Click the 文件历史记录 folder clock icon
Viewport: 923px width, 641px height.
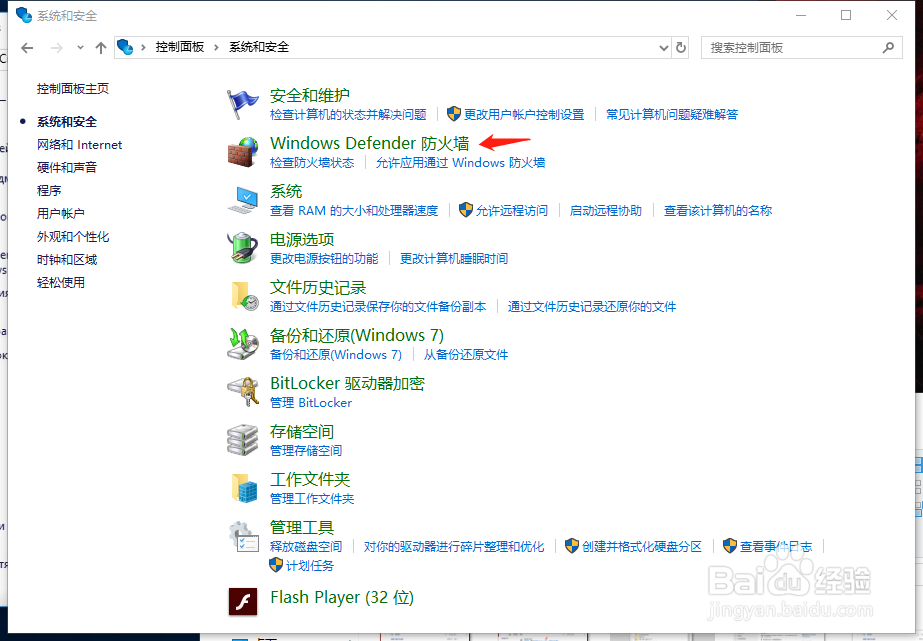tap(244, 296)
